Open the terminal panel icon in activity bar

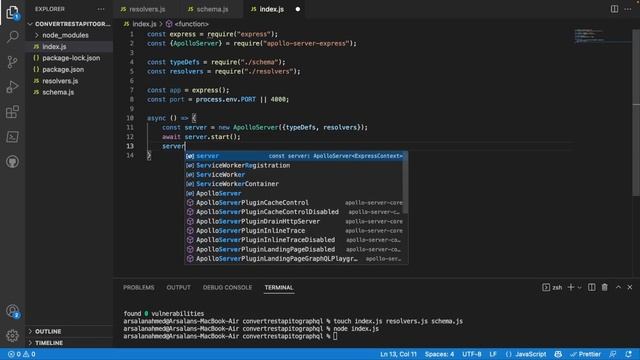(x=13, y=137)
